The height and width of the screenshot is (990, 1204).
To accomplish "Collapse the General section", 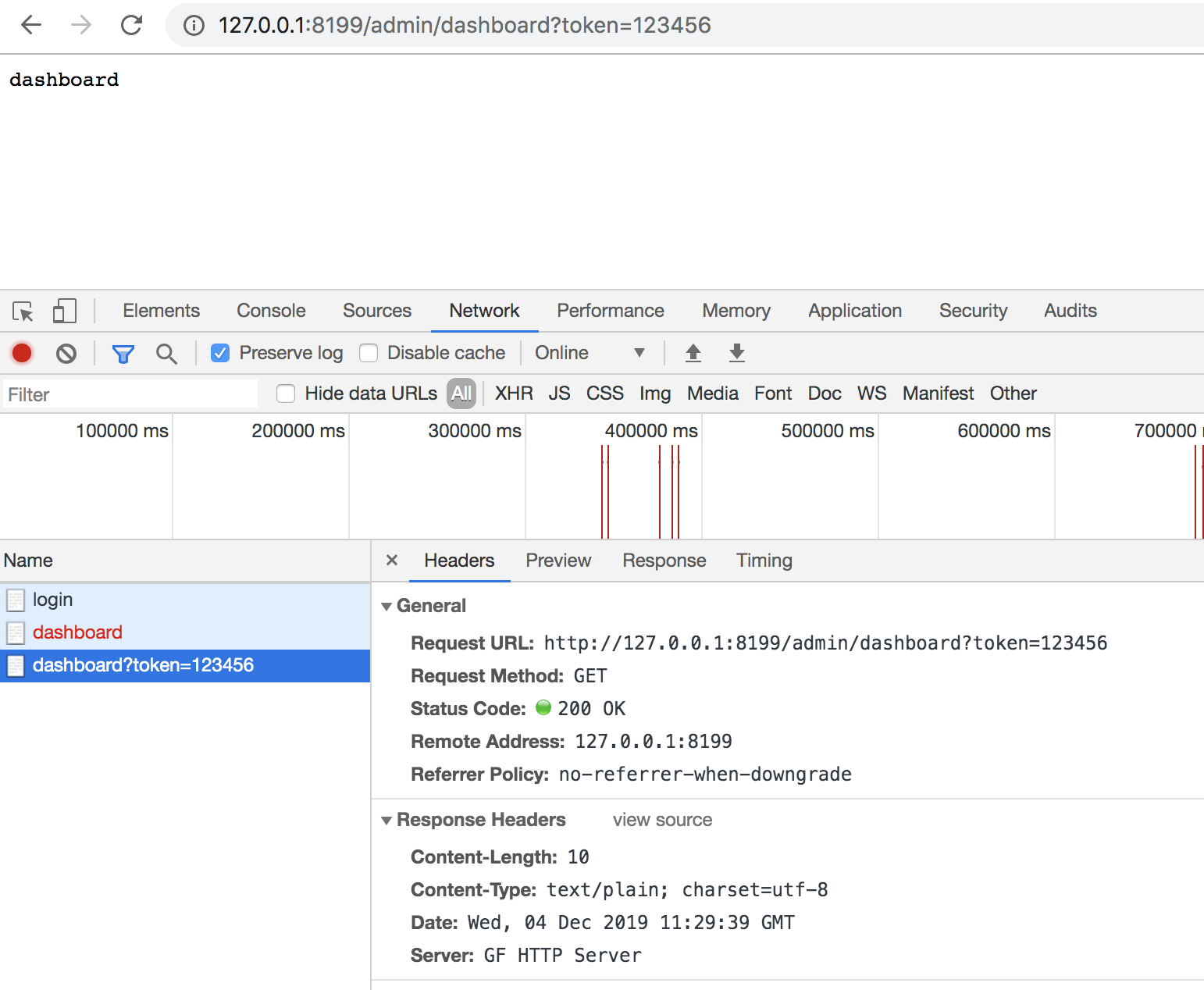I will [x=386, y=607].
